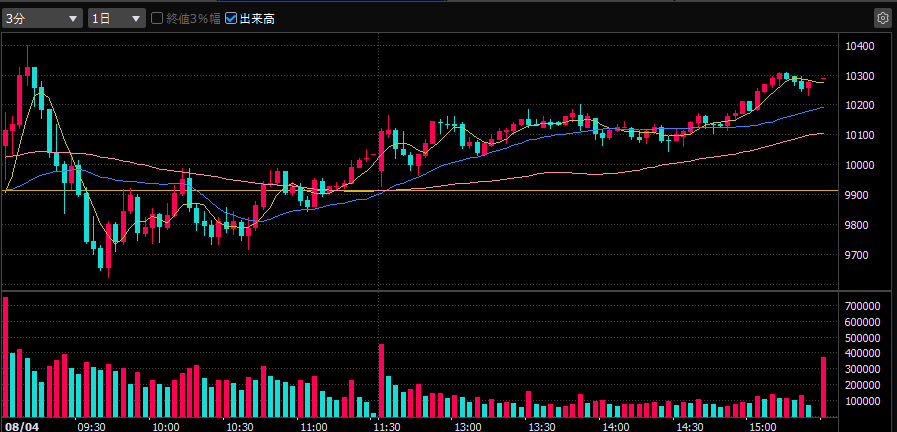
Task: Open the chart settings gear icon
Action: (882, 18)
